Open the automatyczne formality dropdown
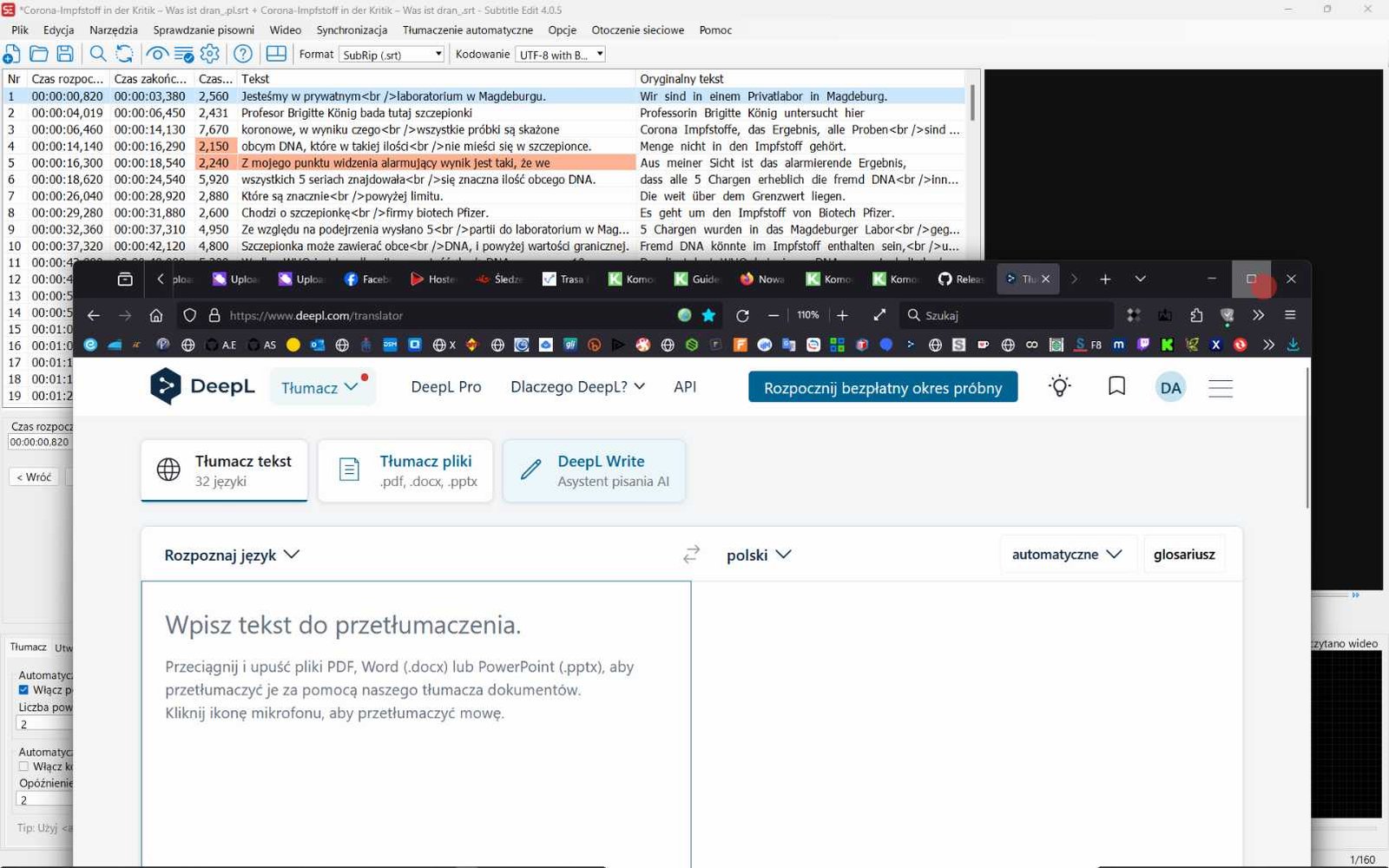This screenshot has height=868, width=1389. [x=1067, y=554]
